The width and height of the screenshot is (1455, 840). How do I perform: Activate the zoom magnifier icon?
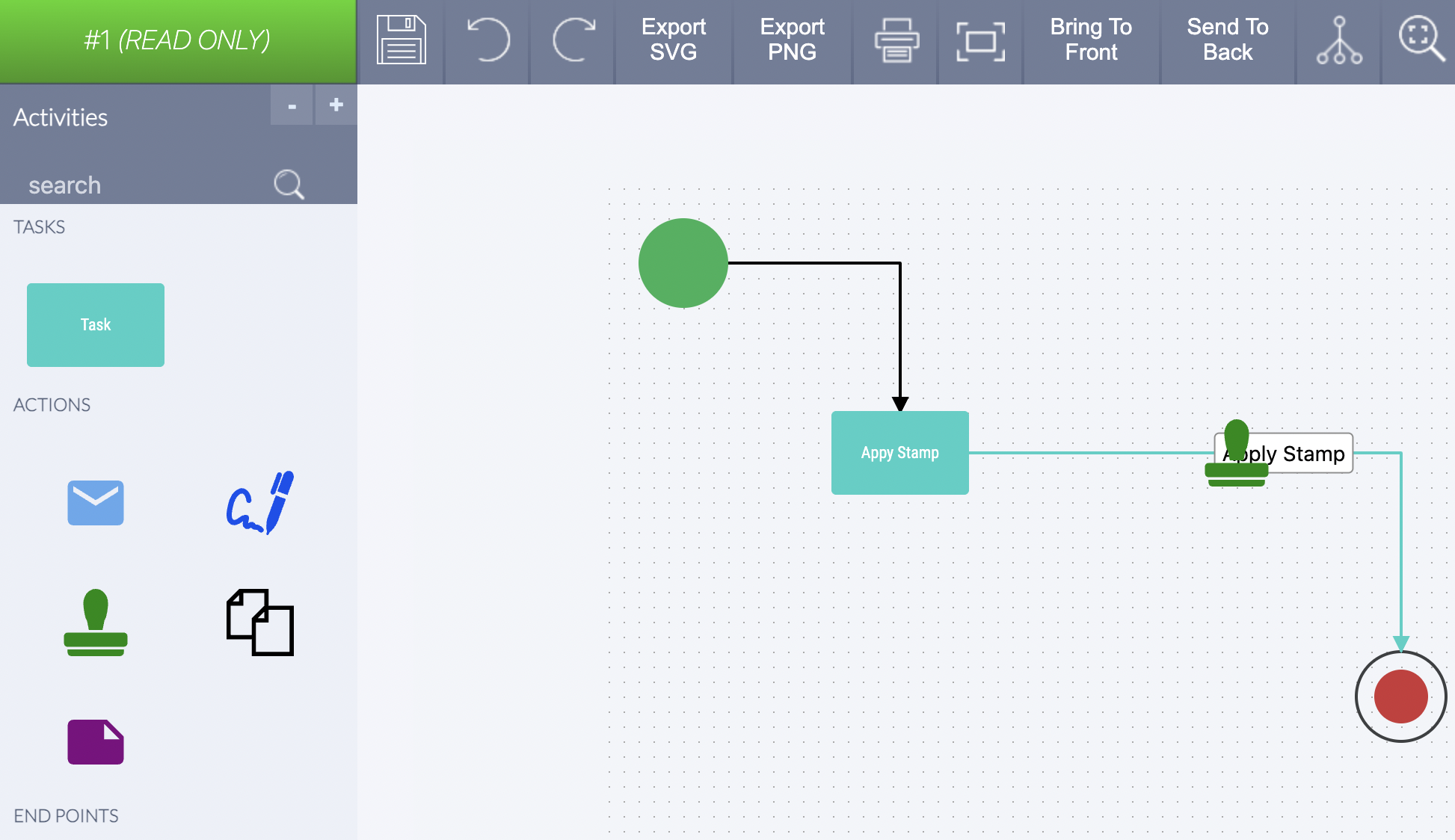[1420, 41]
